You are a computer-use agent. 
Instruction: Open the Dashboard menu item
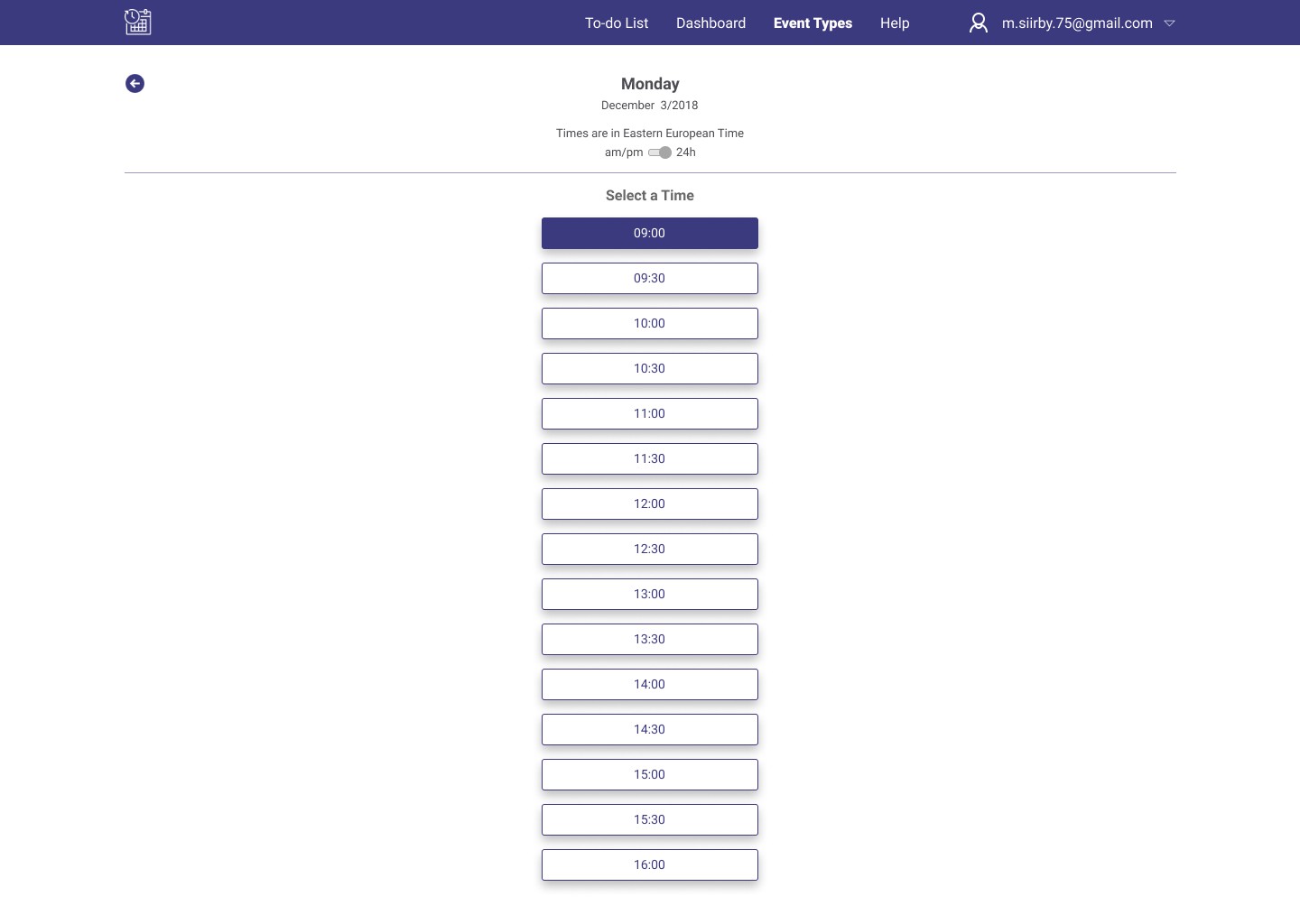tap(710, 23)
